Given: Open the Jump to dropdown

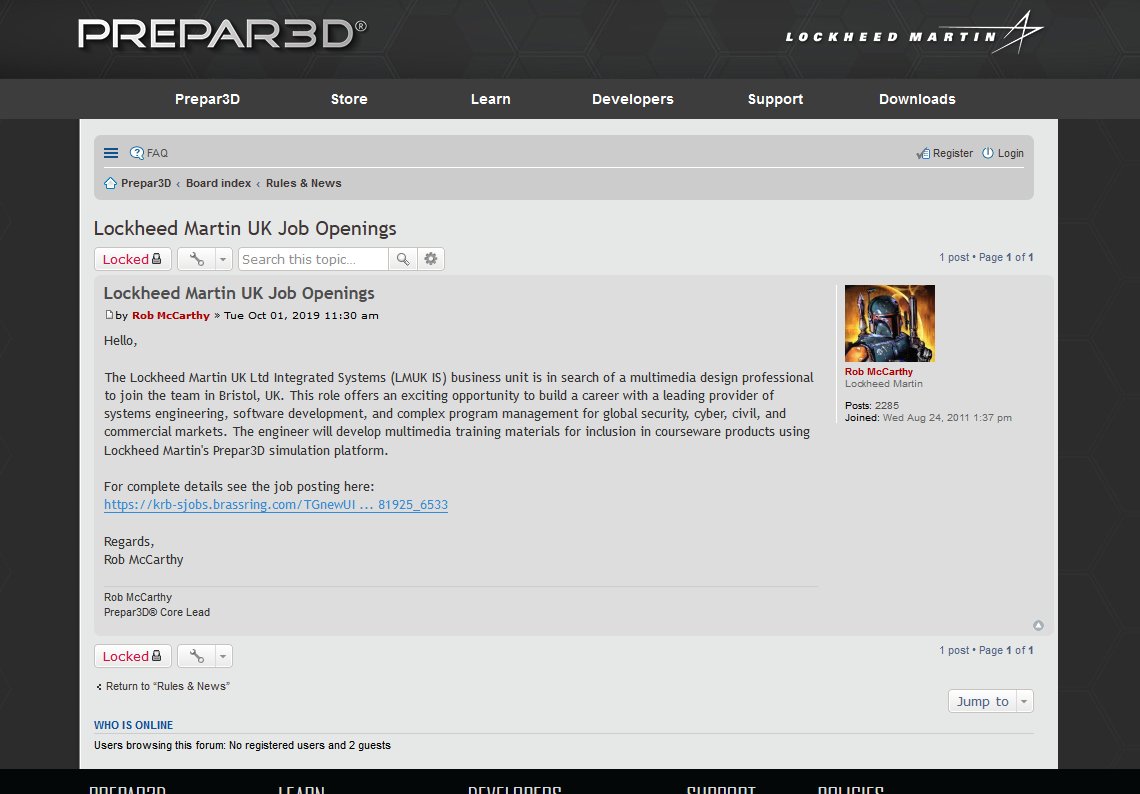Looking at the screenshot, I should (x=990, y=701).
